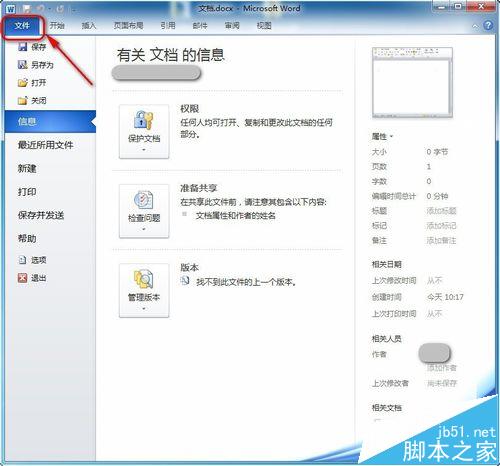Screen dimensions: 500x466
Task: Click Save As (另存为) label
Action: pos(42,65)
